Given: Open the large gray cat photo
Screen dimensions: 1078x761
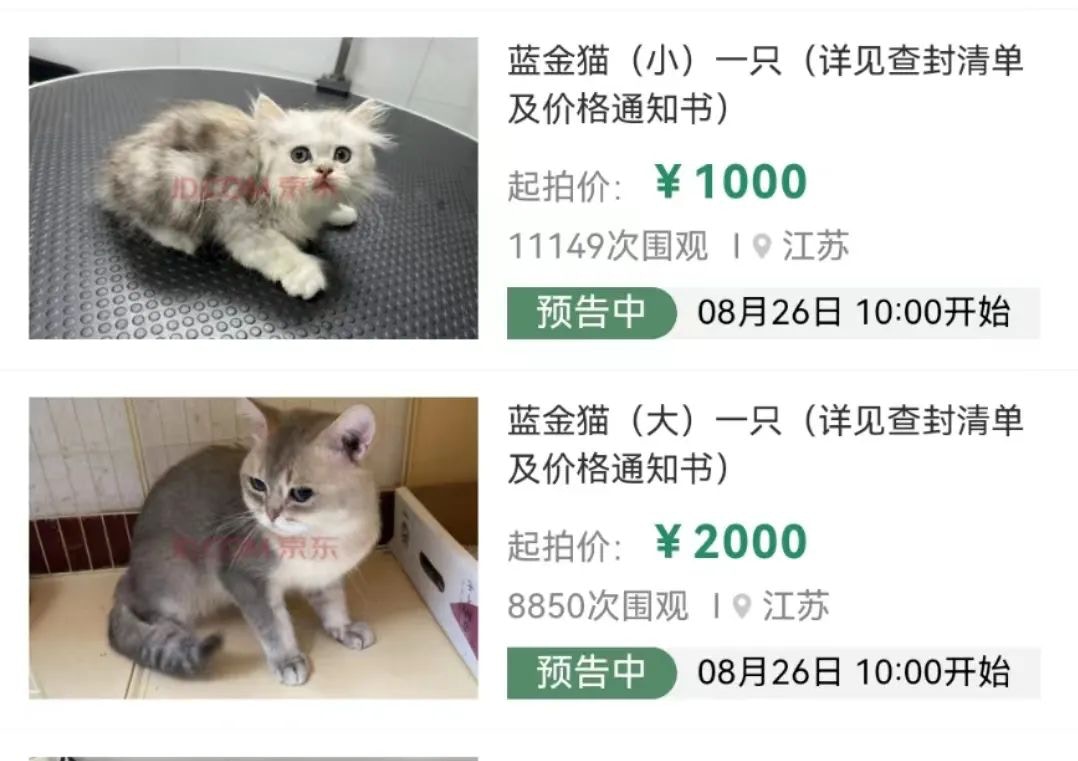Looking at the screenshot, I should (x=253, y=548).
